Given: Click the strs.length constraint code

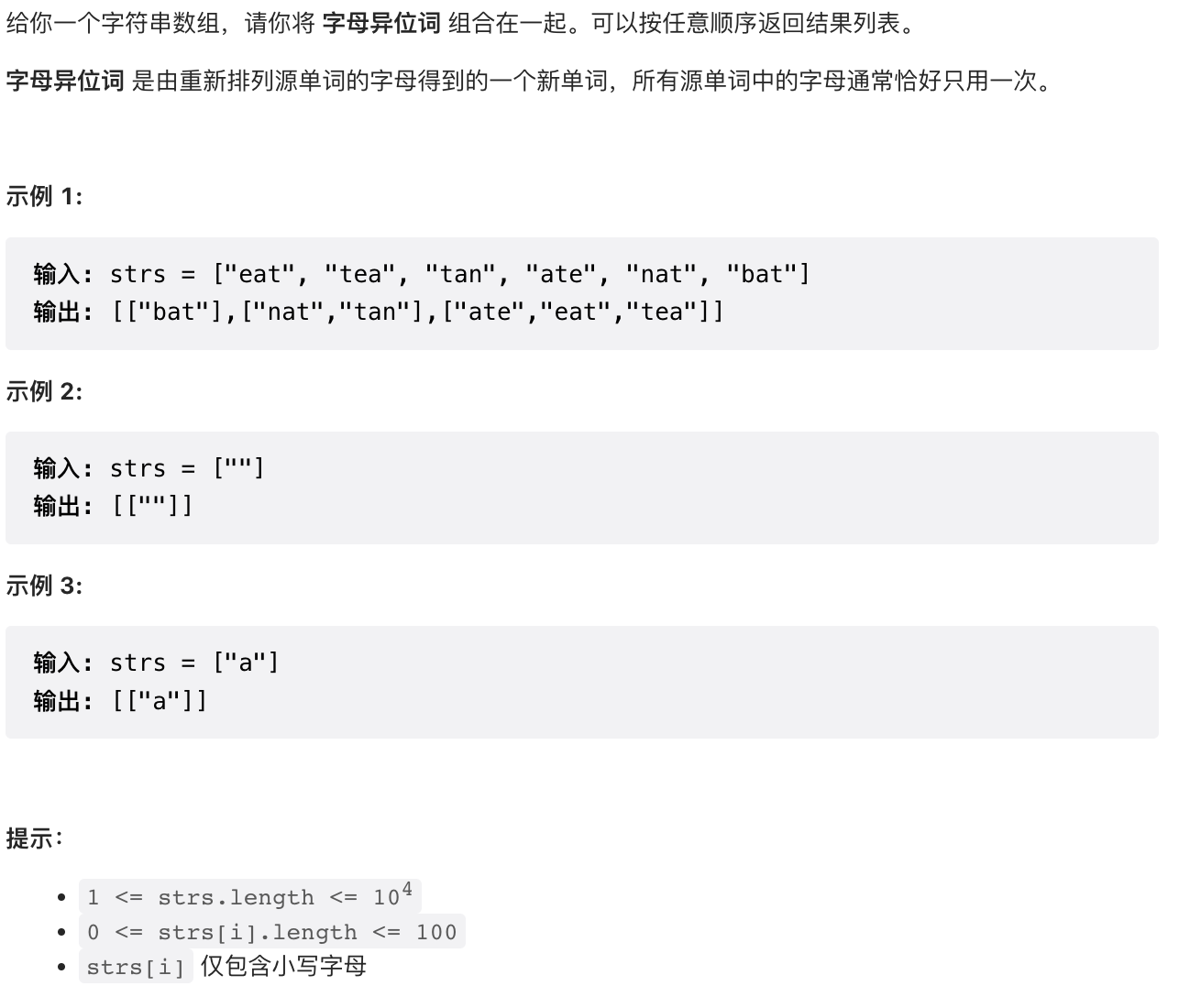Looking at the screenshot, I should (x=249, y=895).
